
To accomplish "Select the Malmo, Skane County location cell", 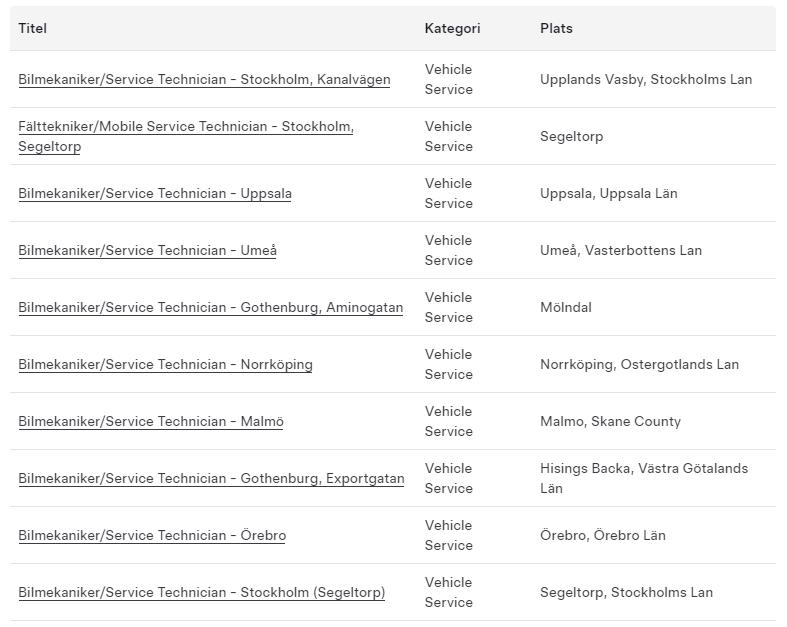I will point(610,422).
